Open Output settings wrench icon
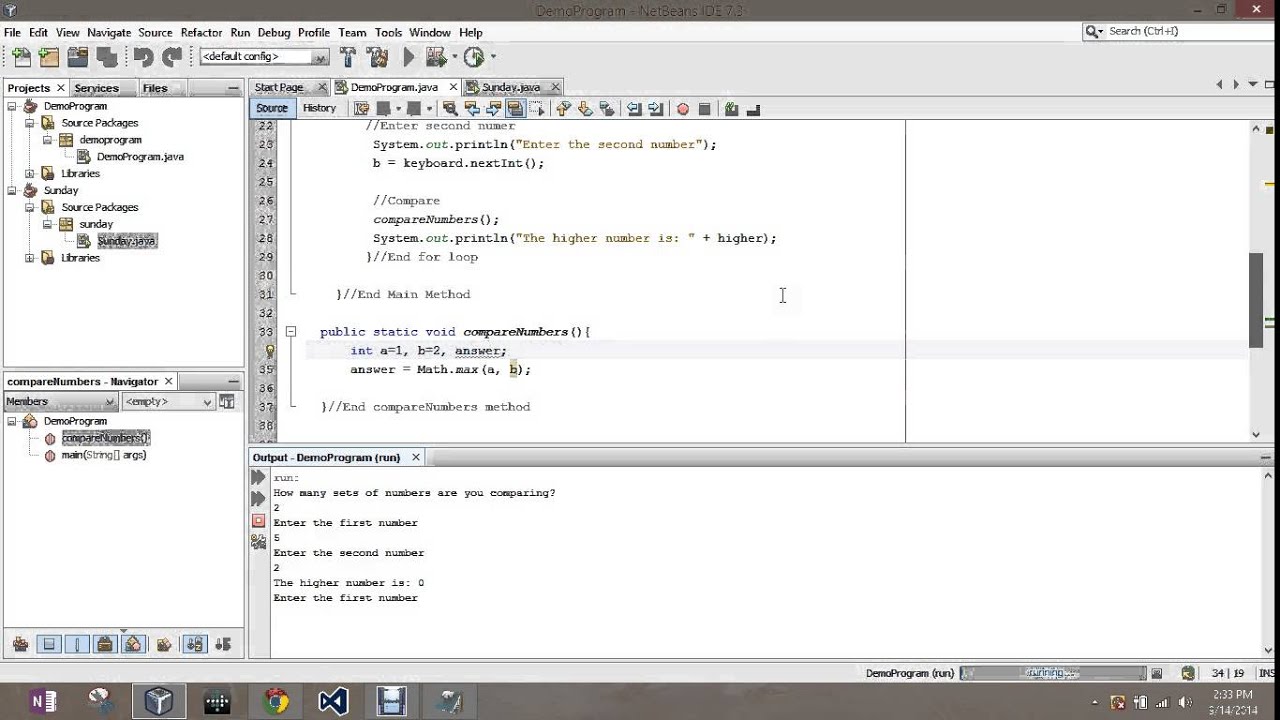Image resolution: width=1280 pixels, height=720 pixels. pos(259,541)
